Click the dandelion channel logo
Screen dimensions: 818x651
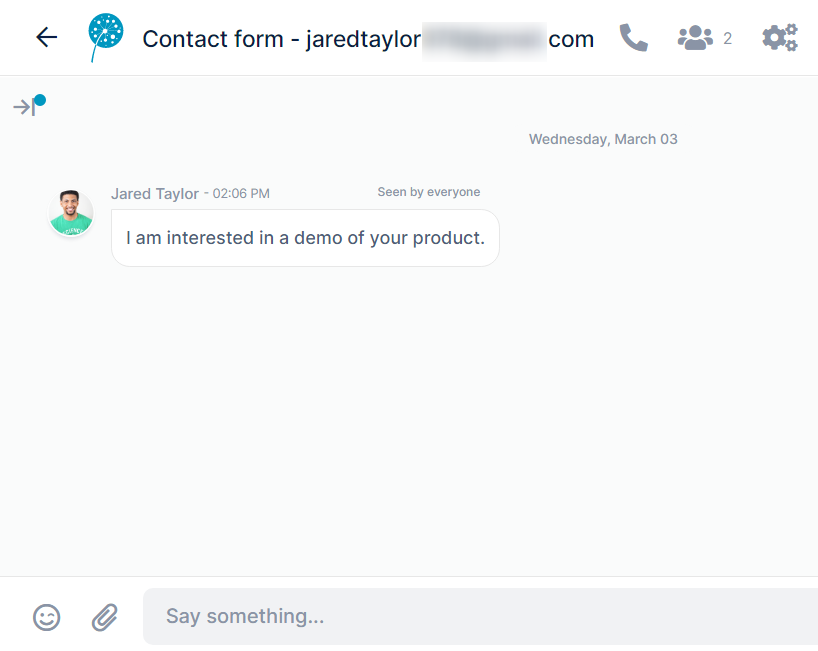pyautogui.click(x=105, y=37)
